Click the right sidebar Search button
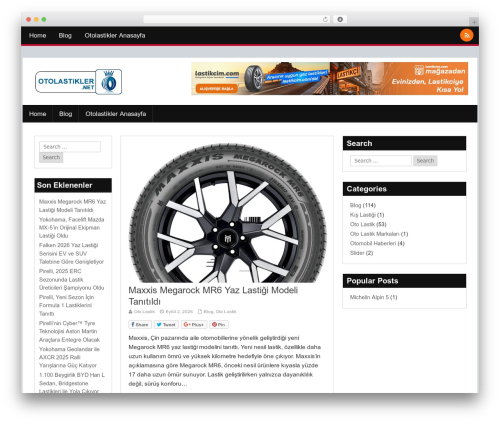The width and height of the screenshot is (500, 423). pos(425,161)
